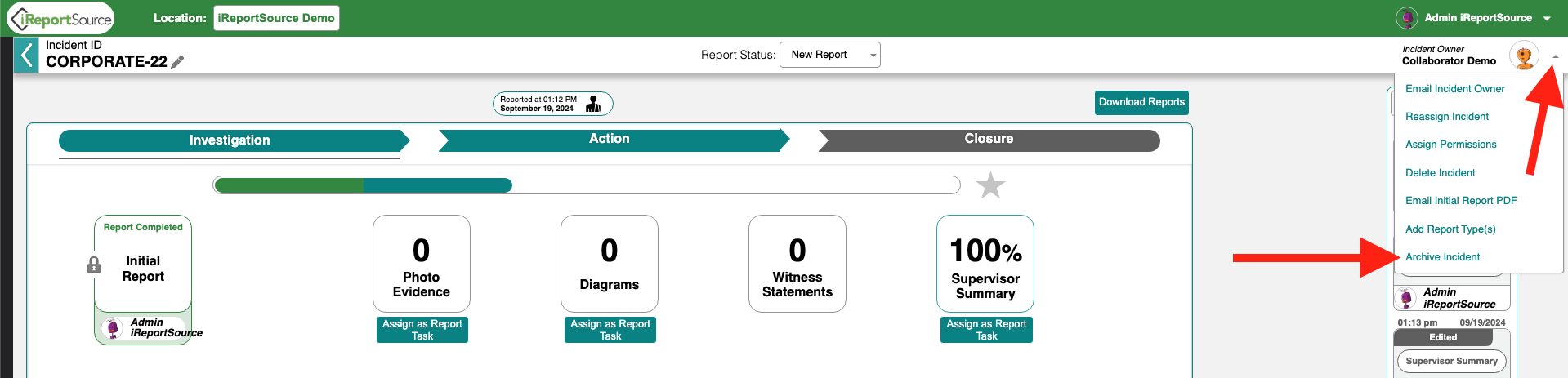
Task: Edit incident ID with the pencil icon
Action: pyautogui.click(x=177, y=62)
